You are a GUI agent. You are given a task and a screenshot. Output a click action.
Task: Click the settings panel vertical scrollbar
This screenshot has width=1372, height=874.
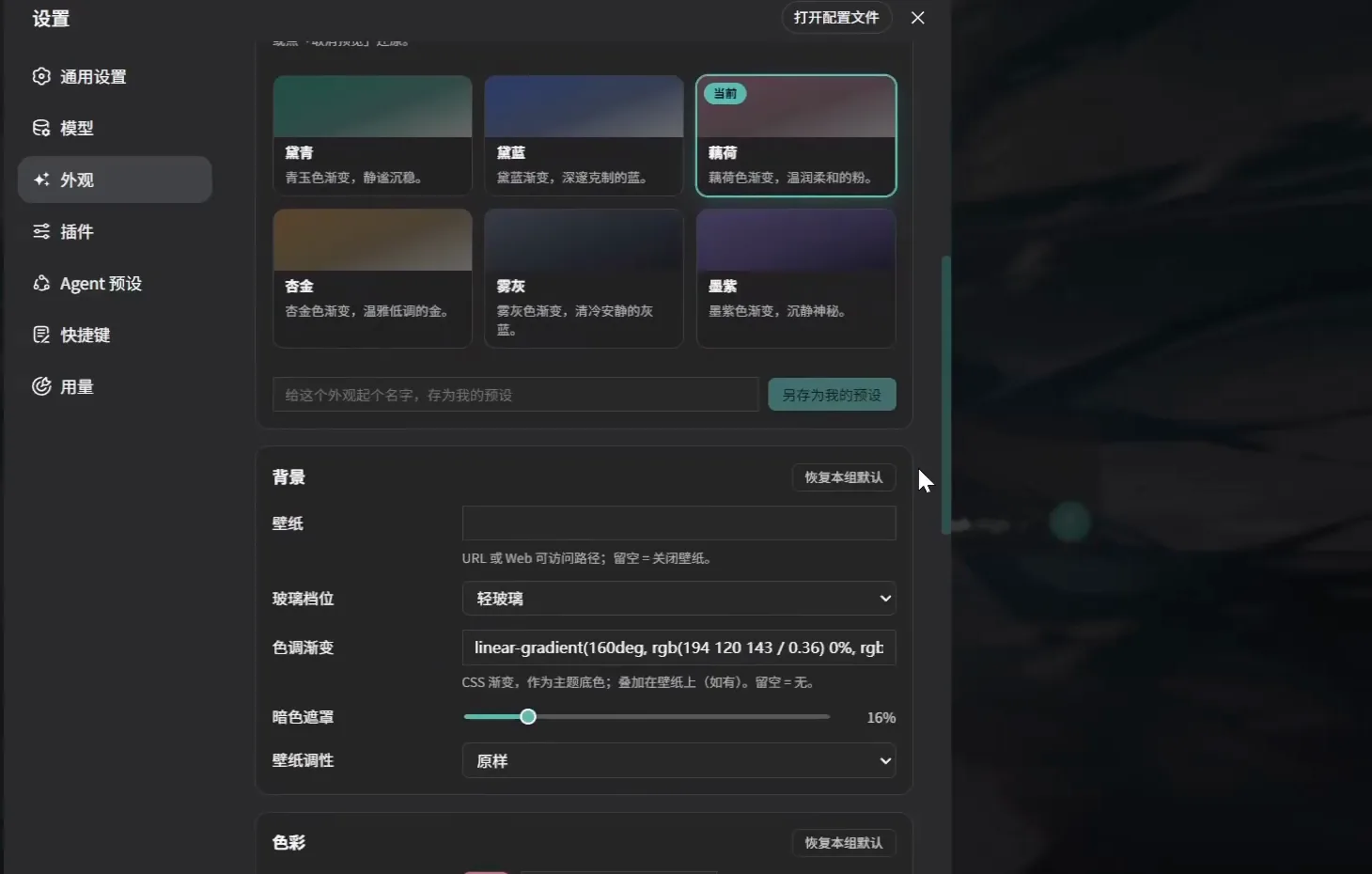(x=946, y=395)
